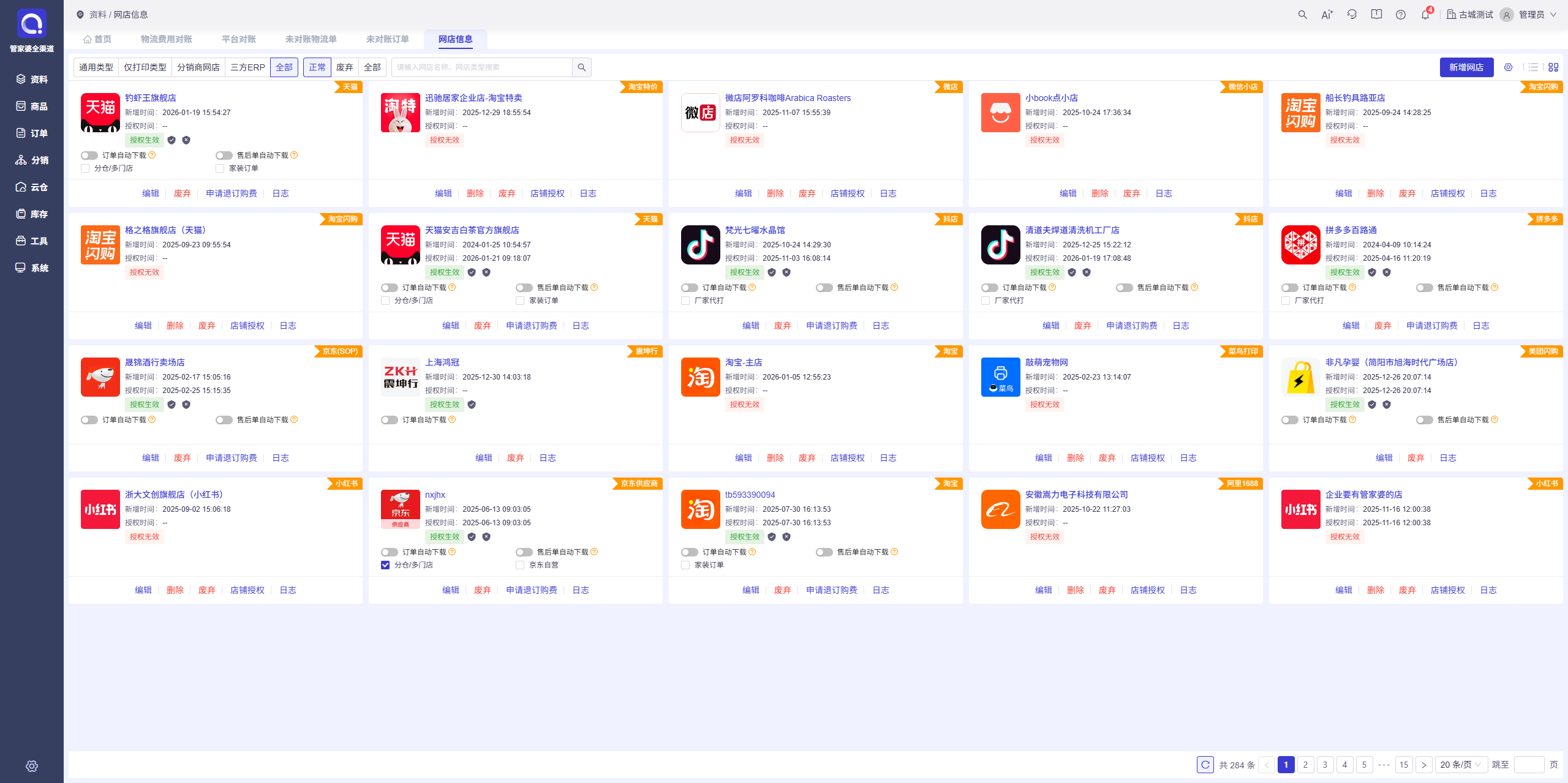The width and height of the screenshot is (1568, 783).
Task: Click 店铺授权 on 微店阿罗科咖啡 card
Action: click(848, 193)
